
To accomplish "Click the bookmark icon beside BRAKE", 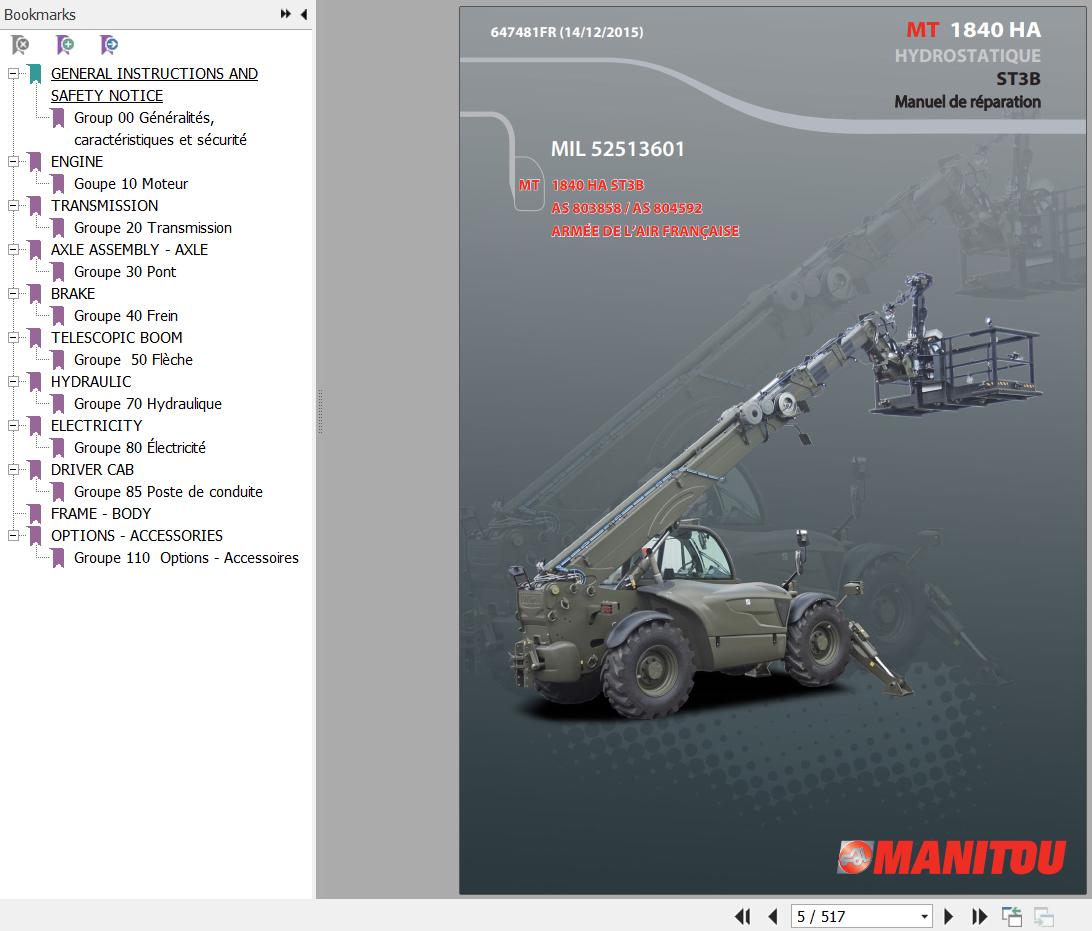I will point(35,294).
